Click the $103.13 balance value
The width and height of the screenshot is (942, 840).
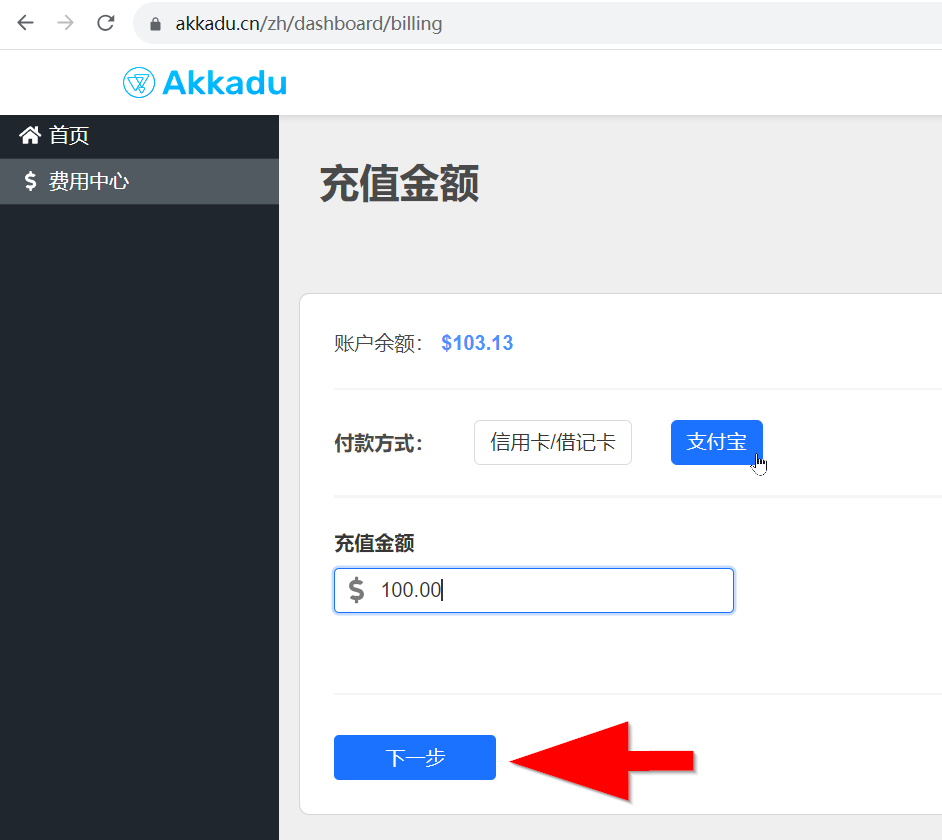point(477,343)
